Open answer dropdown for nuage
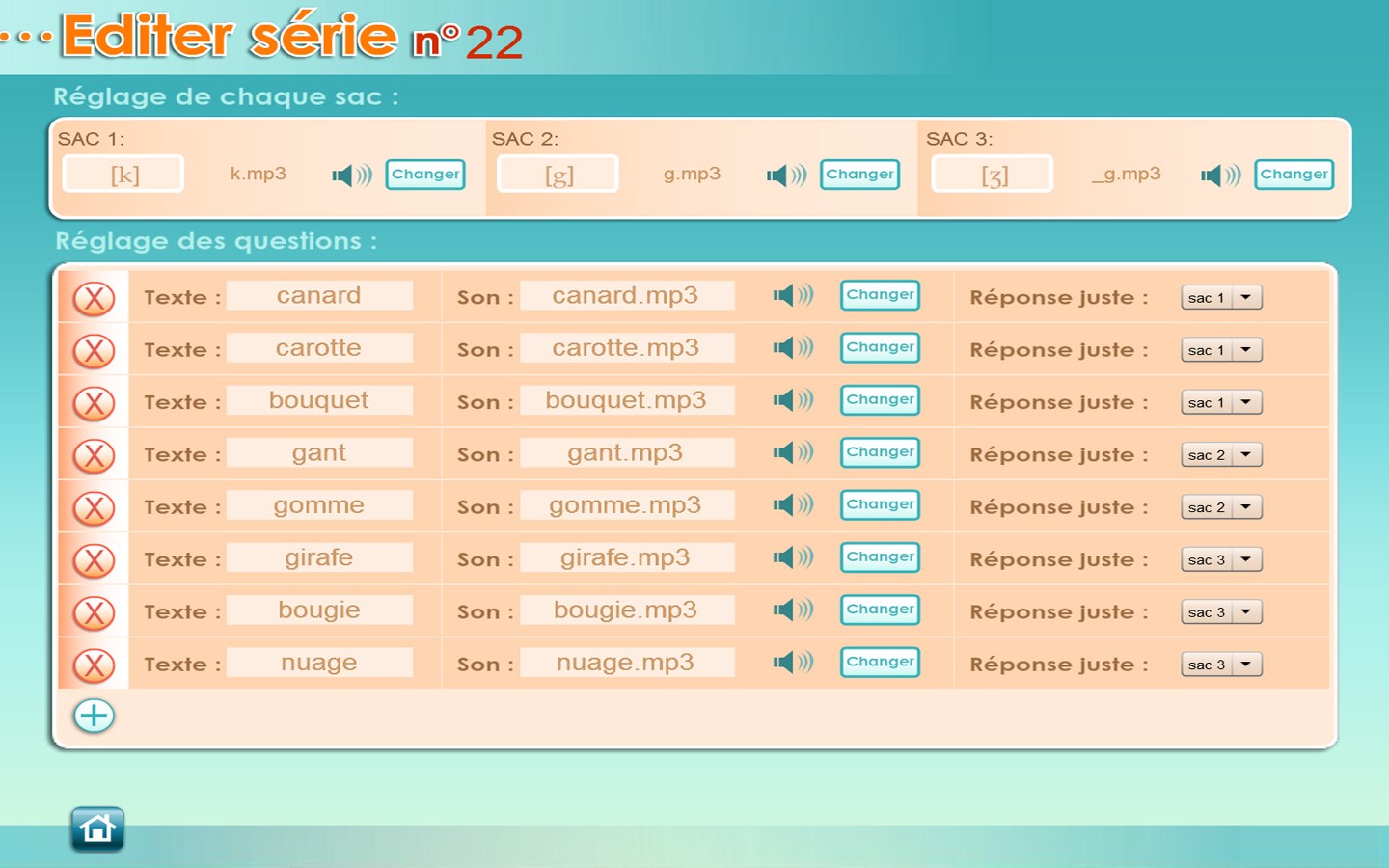 pyautogui.click(x=1221, y=665)
